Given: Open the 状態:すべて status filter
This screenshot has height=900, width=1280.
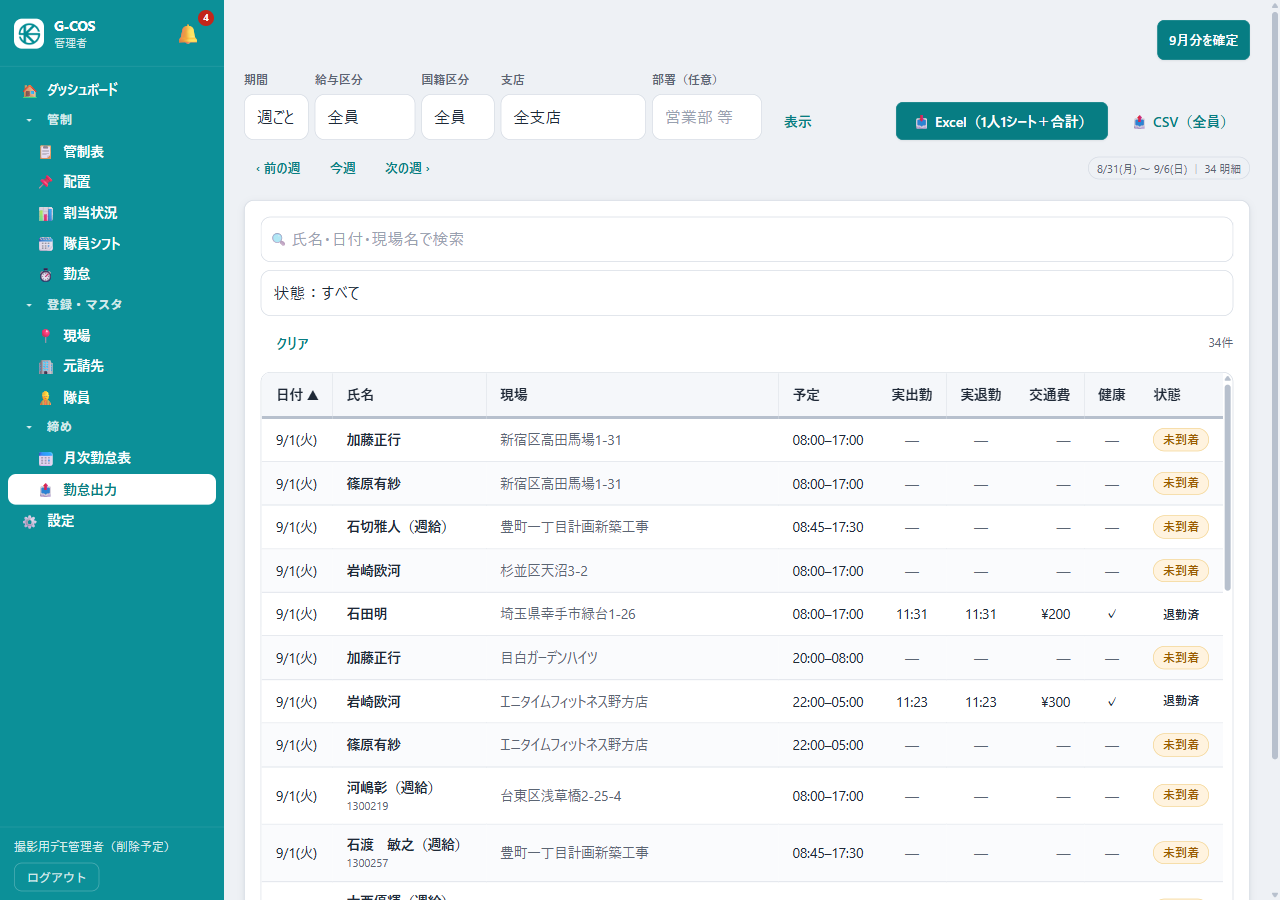Looking at the screenshot, I should point(747,293).
